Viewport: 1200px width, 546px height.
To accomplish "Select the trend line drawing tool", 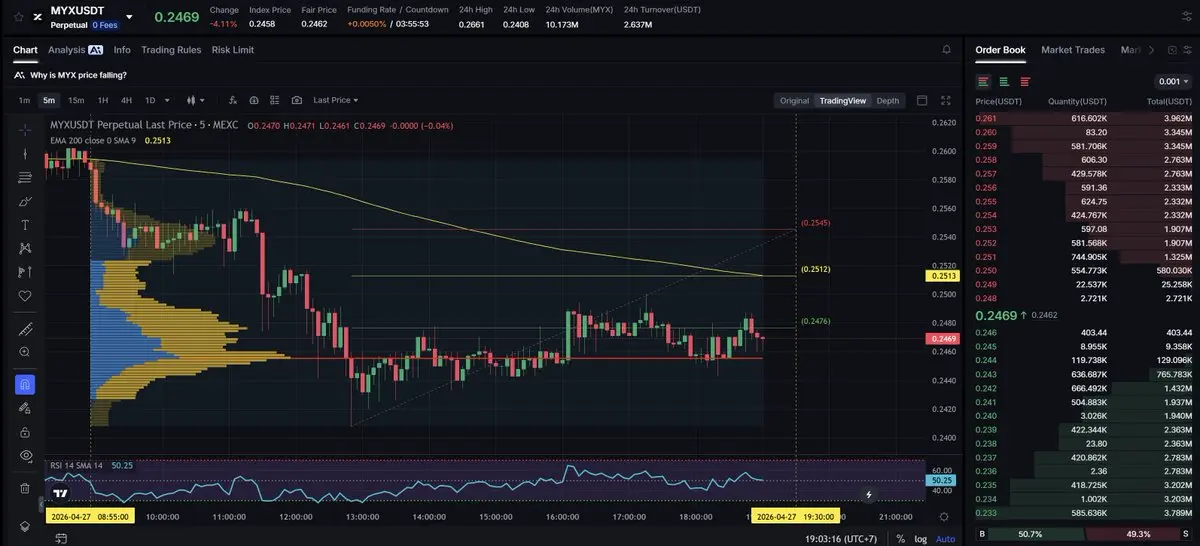I will (x=24, y=153).
